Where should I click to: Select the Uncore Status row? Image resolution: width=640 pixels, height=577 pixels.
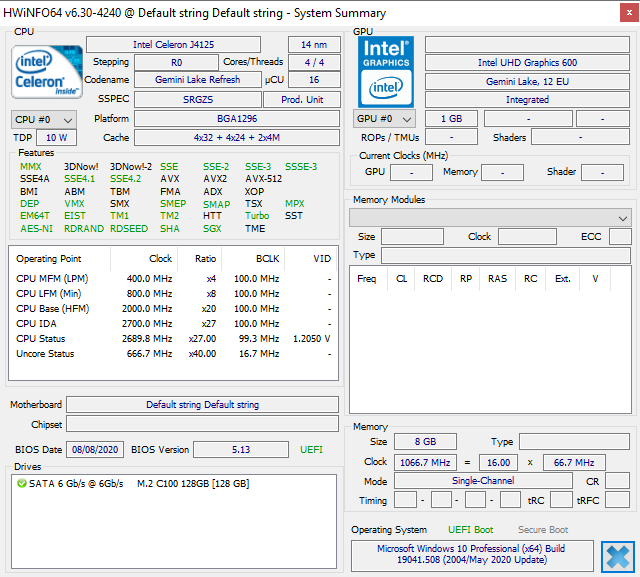173,354
